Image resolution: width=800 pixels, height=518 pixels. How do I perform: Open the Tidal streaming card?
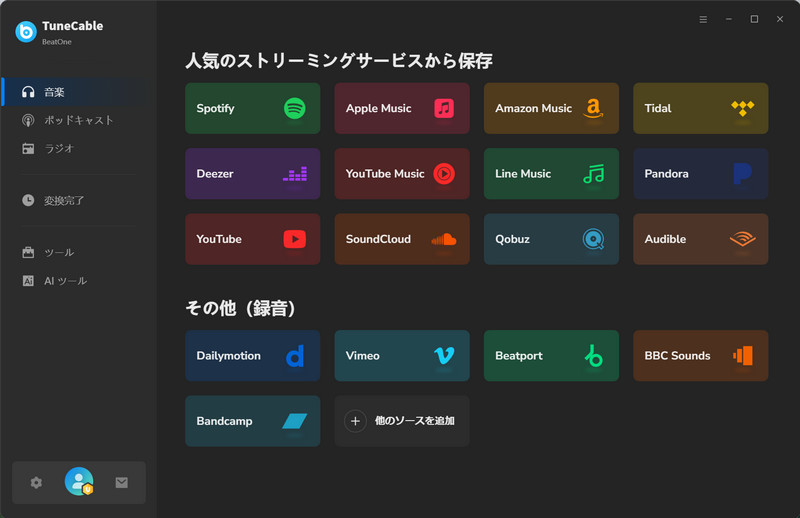[x=701, y=108]
